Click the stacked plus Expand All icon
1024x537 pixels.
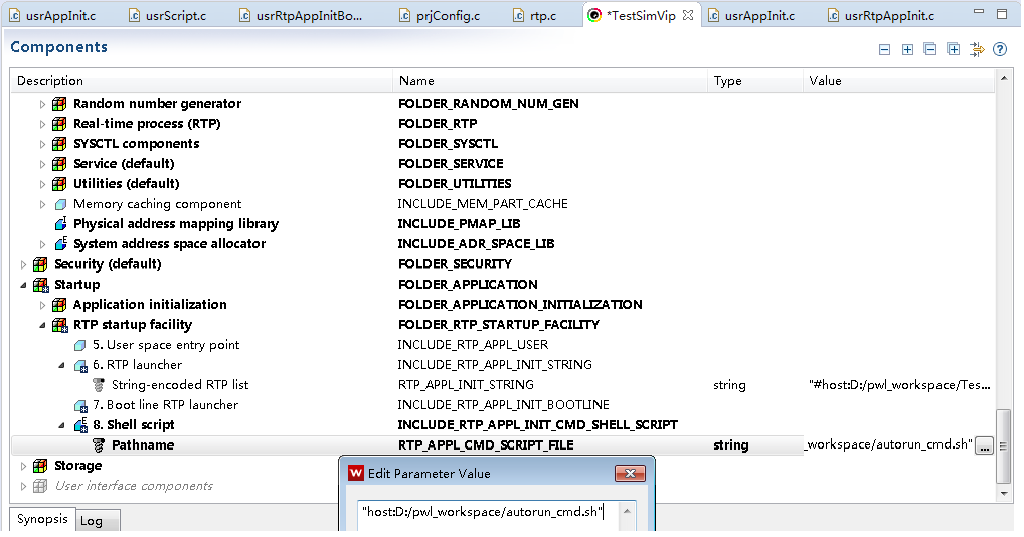954,50
